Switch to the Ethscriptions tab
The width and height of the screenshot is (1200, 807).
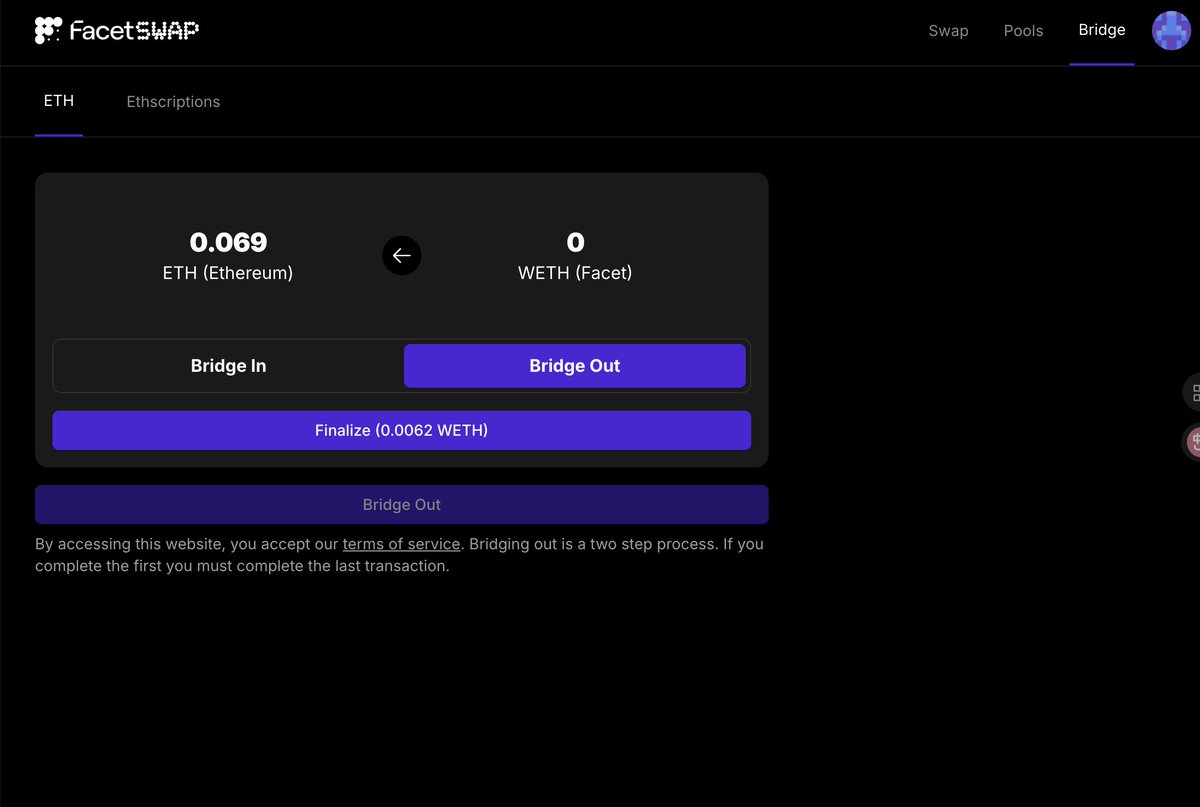pyautogui.click(x=173, y=102)
